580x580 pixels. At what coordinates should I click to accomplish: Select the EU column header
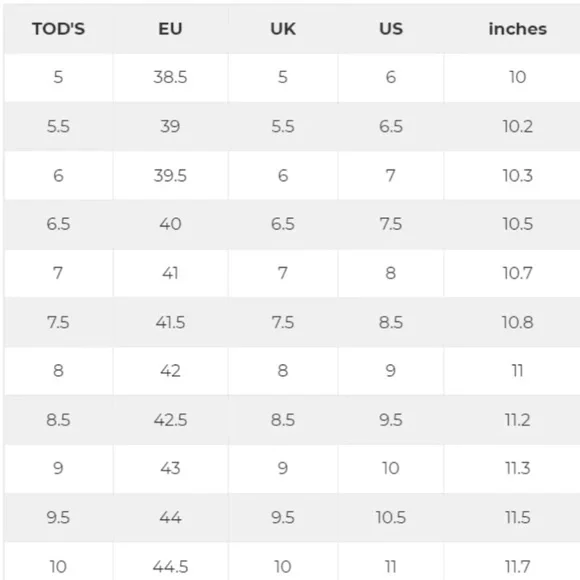coord(170,29)
